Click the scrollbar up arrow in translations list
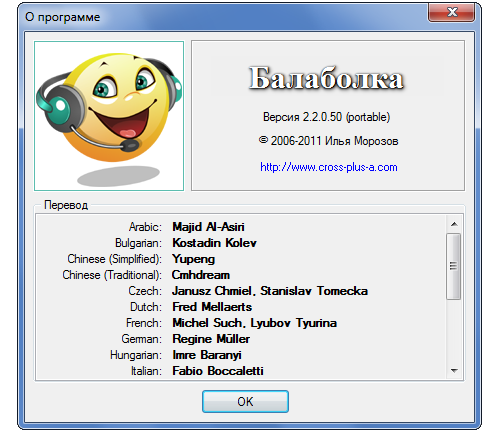 [x=454, y=224]
